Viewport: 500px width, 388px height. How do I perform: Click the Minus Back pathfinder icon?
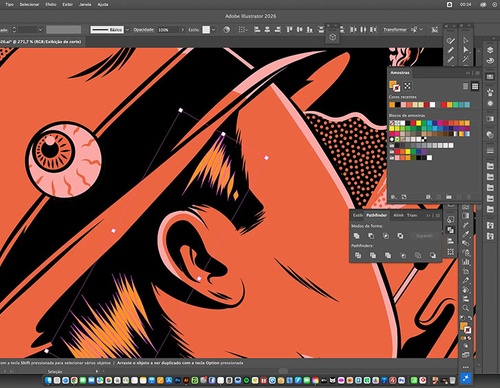coord(433,255)
